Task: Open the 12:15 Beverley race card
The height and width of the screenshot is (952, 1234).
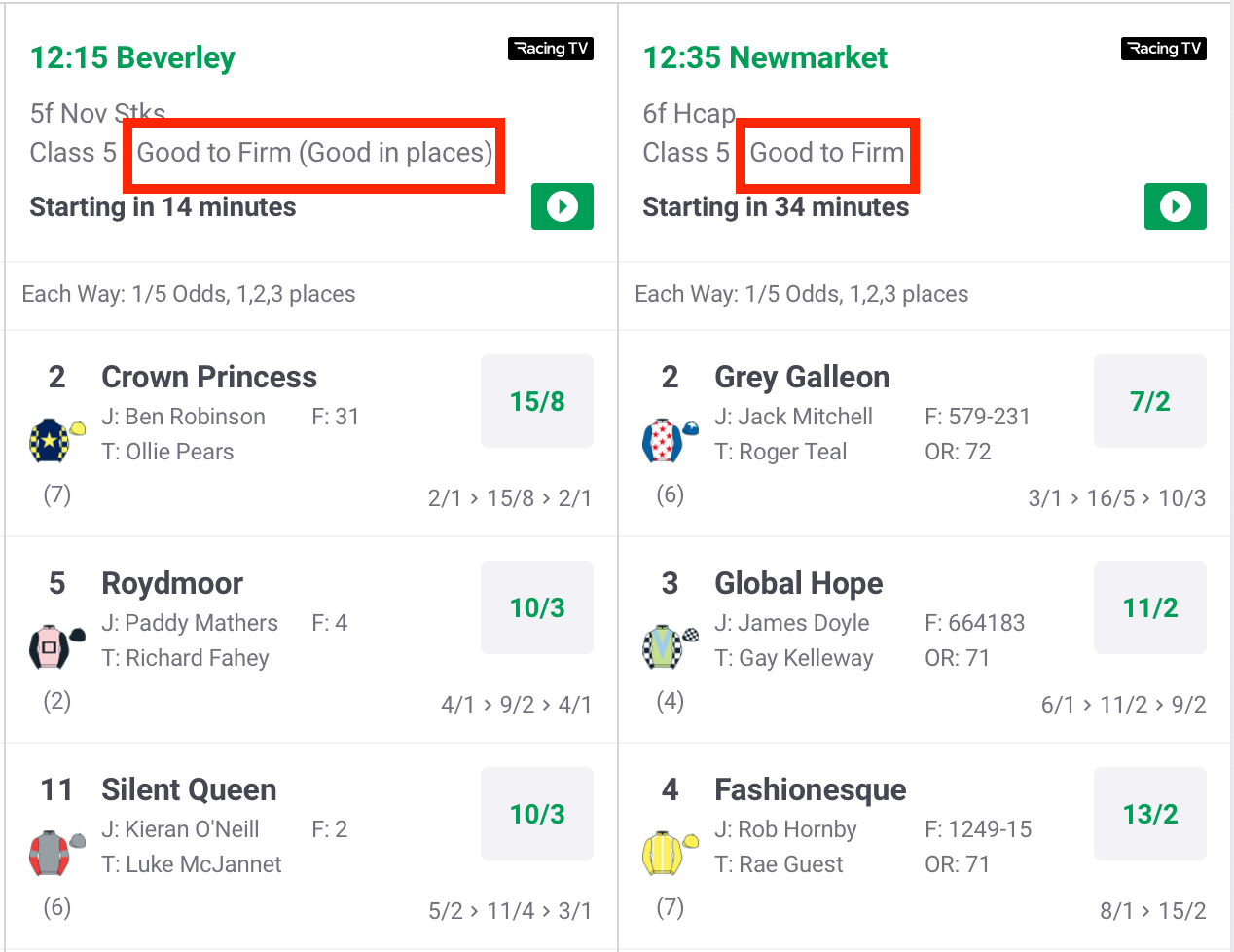Action: click(132, 57)
